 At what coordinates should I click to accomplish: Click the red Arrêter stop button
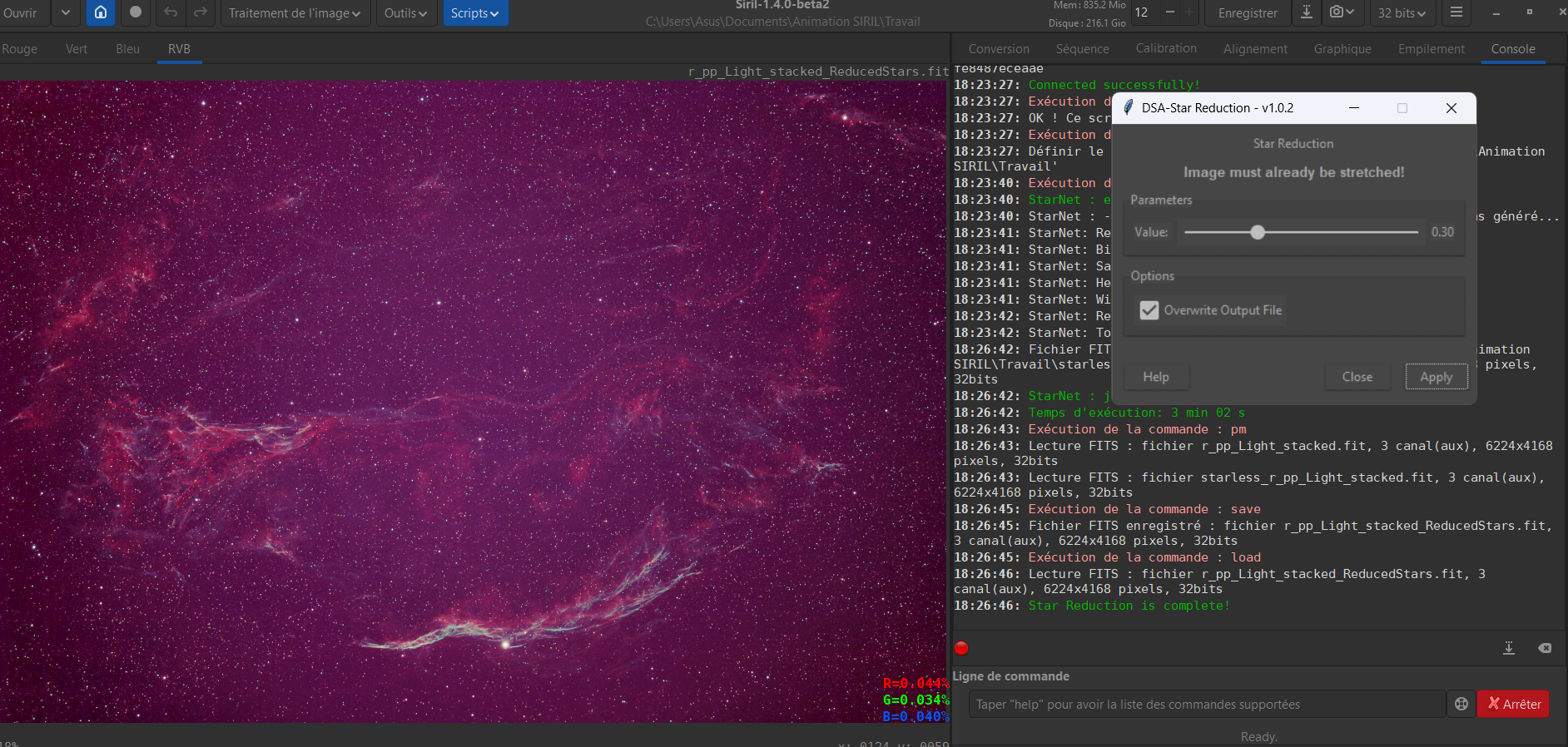[x=1513, y=704]
